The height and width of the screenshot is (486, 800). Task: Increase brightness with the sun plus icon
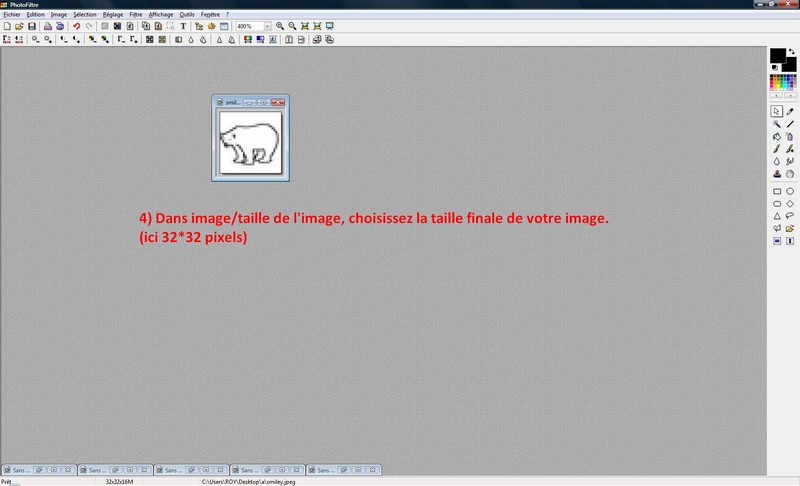[48, 39]
